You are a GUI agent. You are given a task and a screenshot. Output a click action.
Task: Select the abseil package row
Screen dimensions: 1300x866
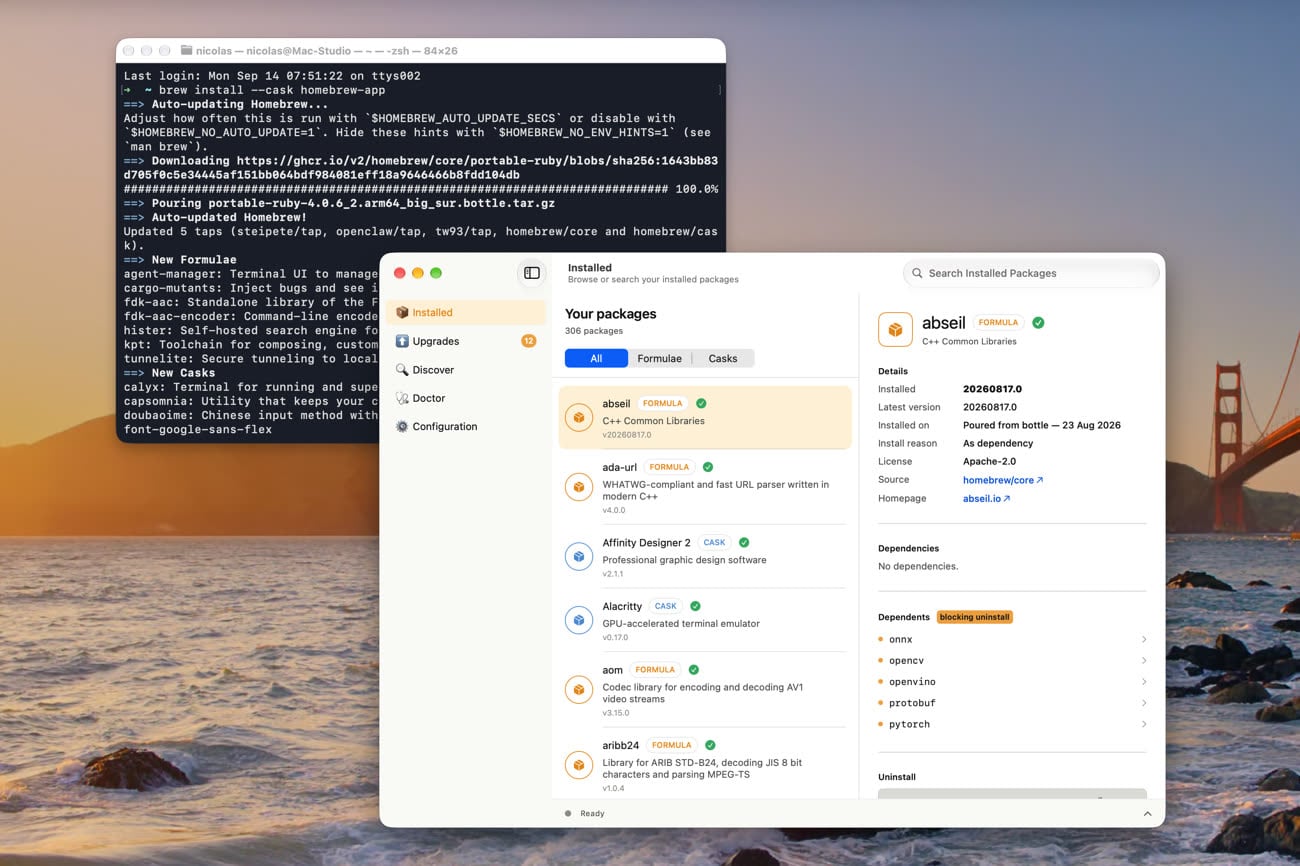(x=705, y=418)
